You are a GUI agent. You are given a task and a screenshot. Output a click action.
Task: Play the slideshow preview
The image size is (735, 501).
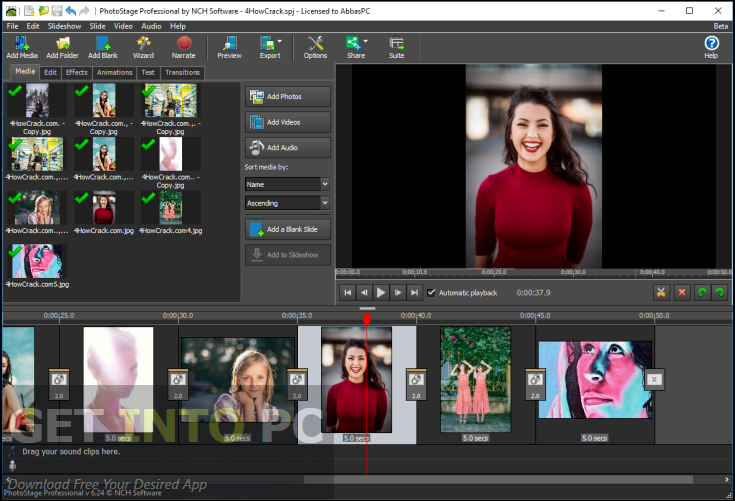click(381, 292)
